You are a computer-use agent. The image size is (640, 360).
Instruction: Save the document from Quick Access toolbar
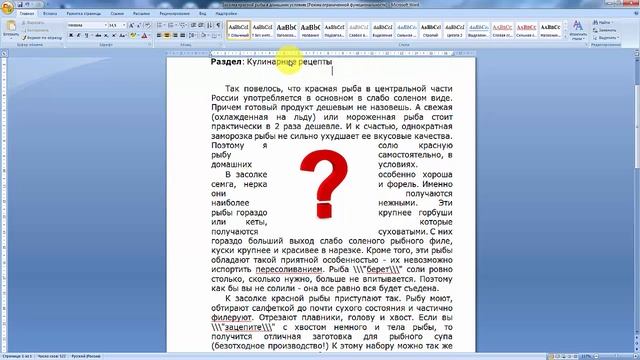pos(20,4)
